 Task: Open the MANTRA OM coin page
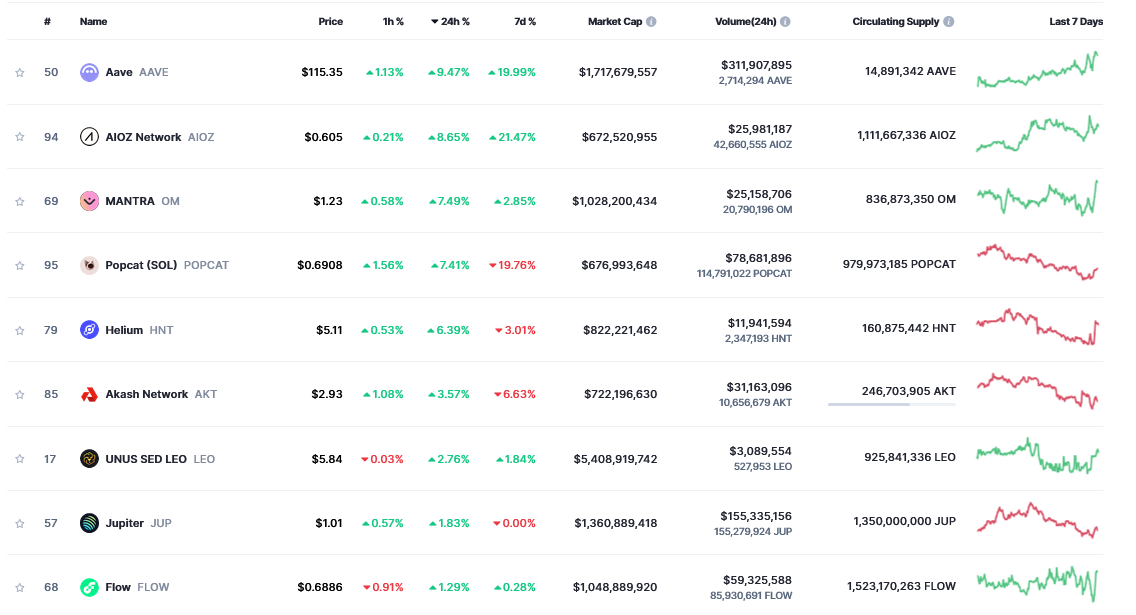[x=143, y=201]
